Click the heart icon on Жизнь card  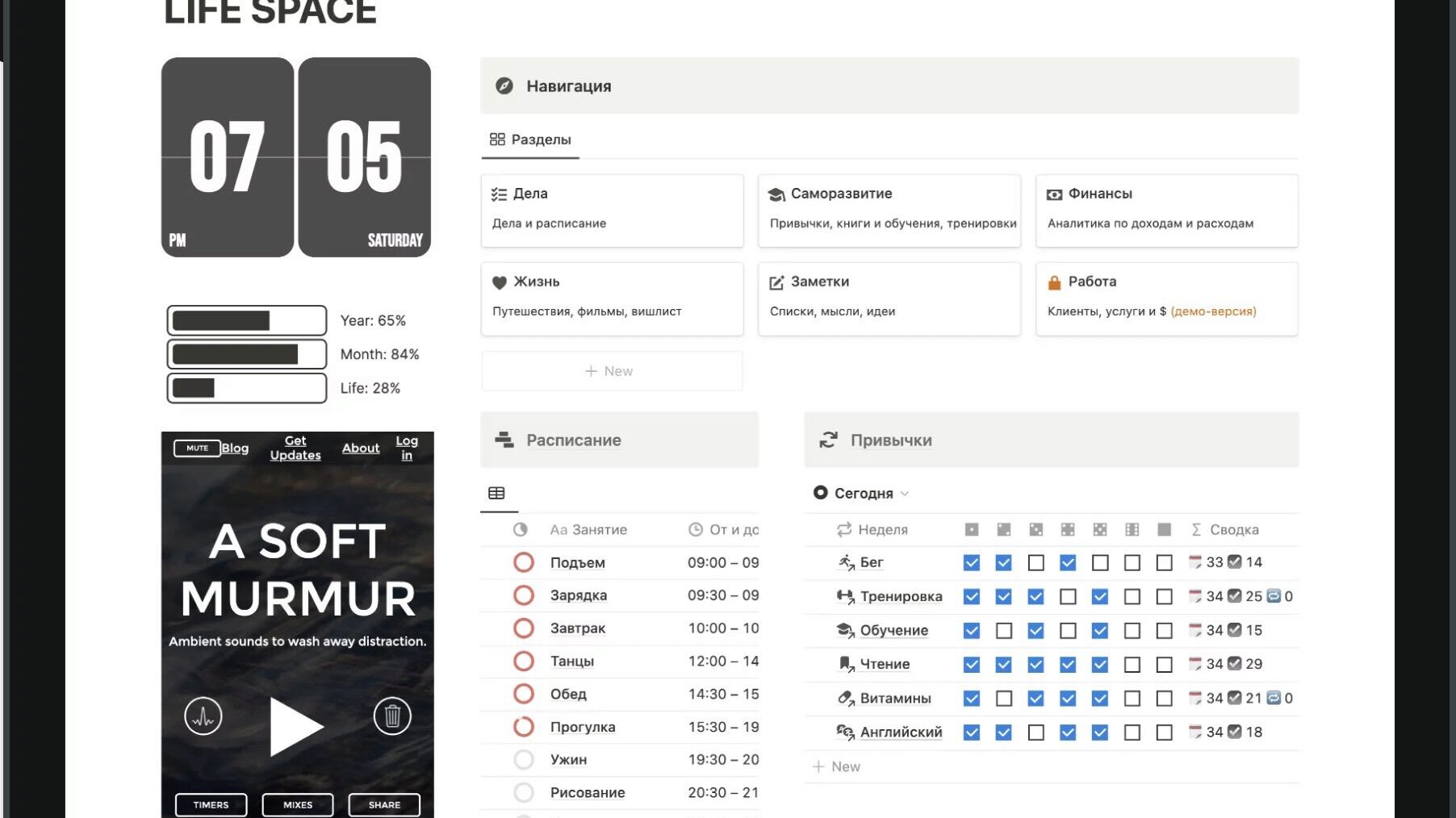pos(500,282)
